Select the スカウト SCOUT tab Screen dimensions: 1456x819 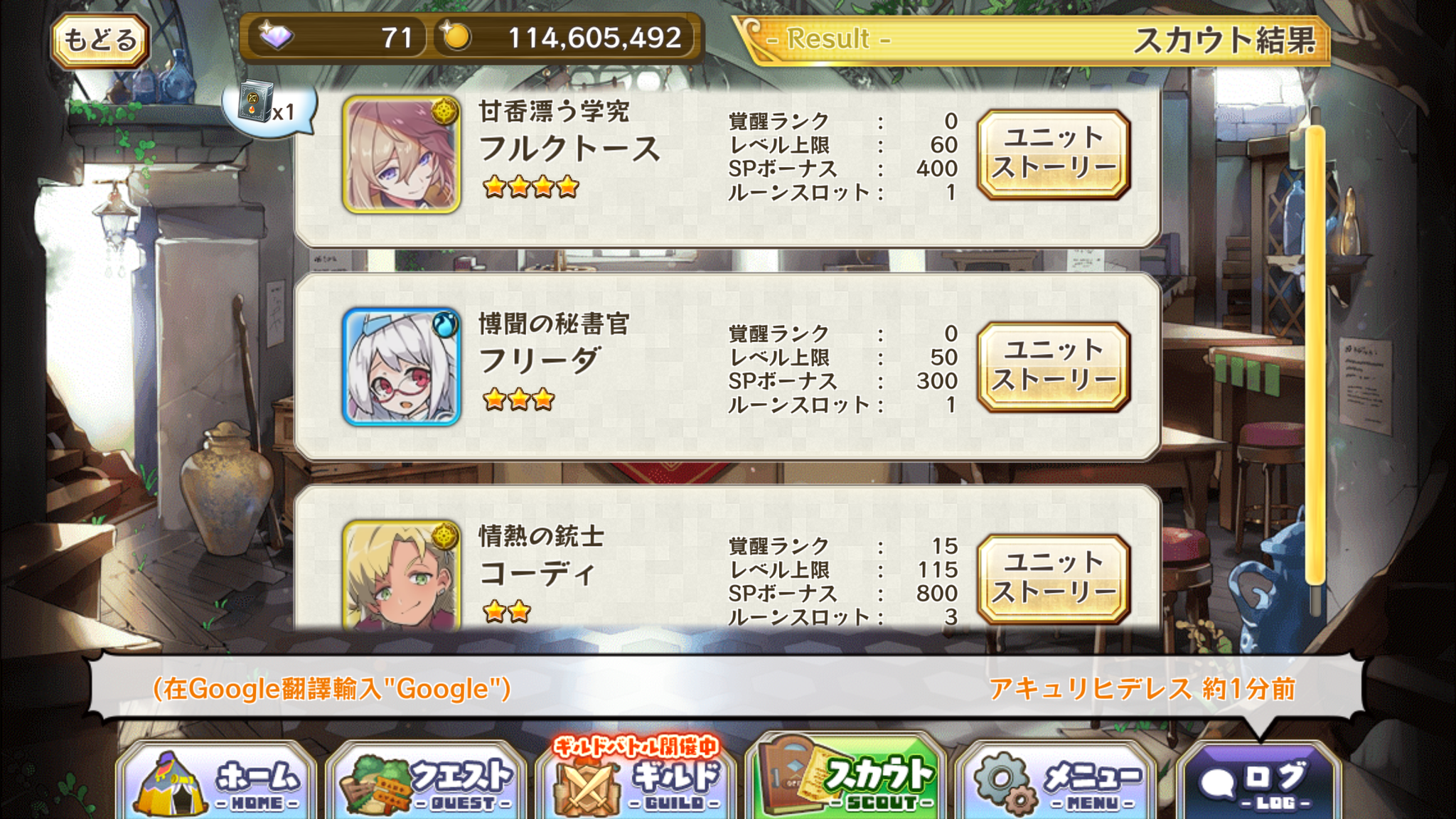pyautogui.click(x=845, y=778)
